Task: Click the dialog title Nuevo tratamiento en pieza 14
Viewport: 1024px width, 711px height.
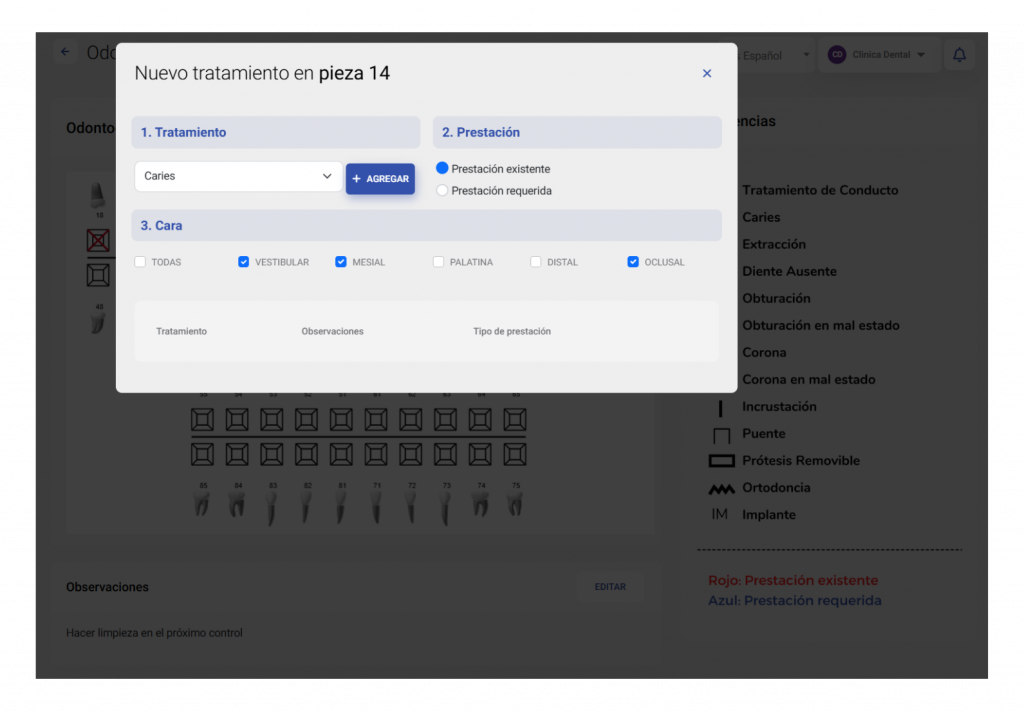Action: 262,73
